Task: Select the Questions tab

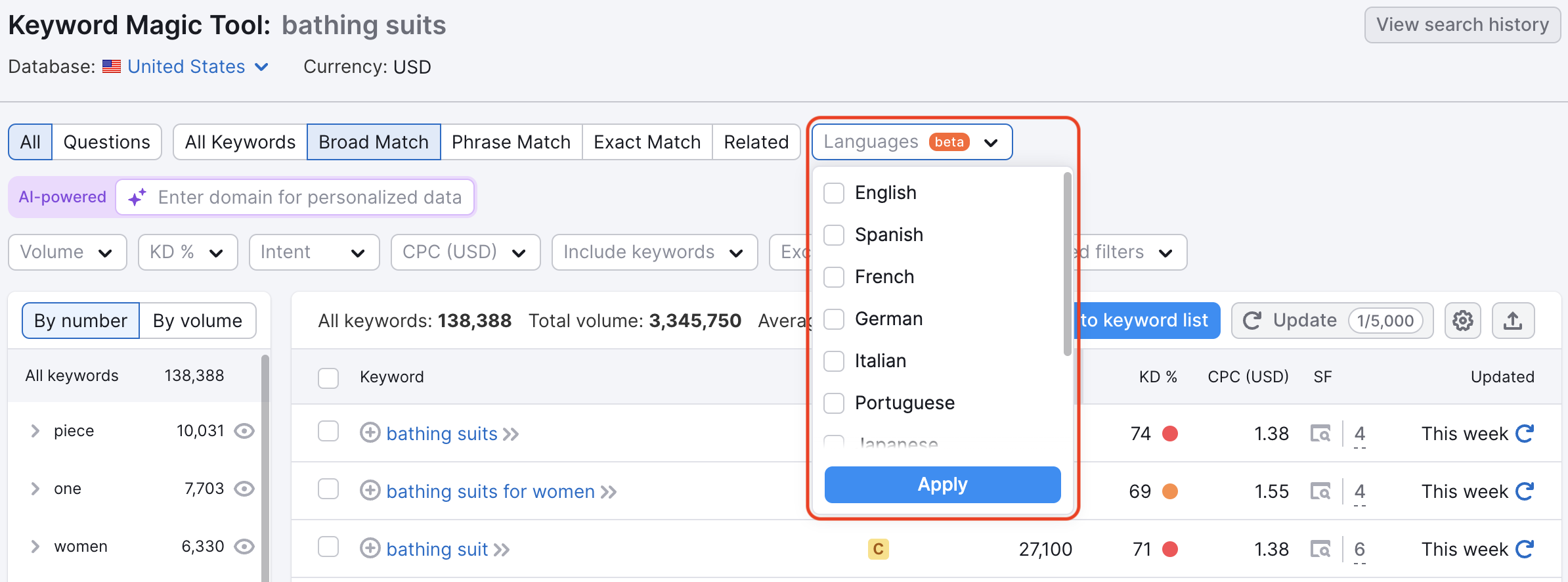Action: point(106,142)
